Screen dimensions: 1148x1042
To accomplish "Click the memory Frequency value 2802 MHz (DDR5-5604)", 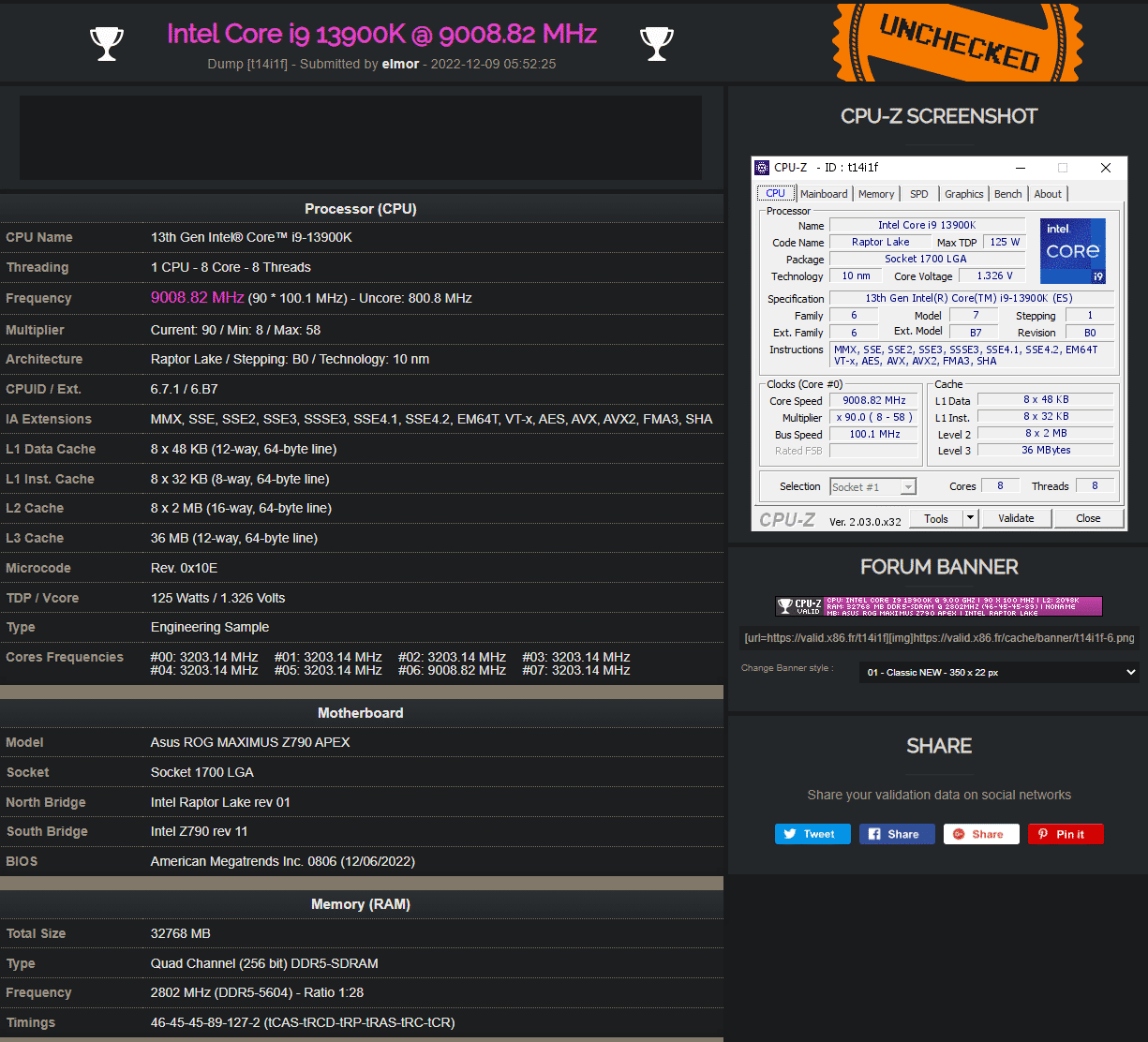I will pyautogui.click(x=257, y=992).
